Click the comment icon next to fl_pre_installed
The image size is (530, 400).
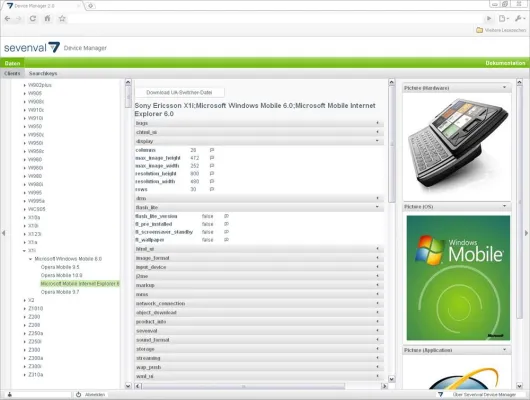226,224
